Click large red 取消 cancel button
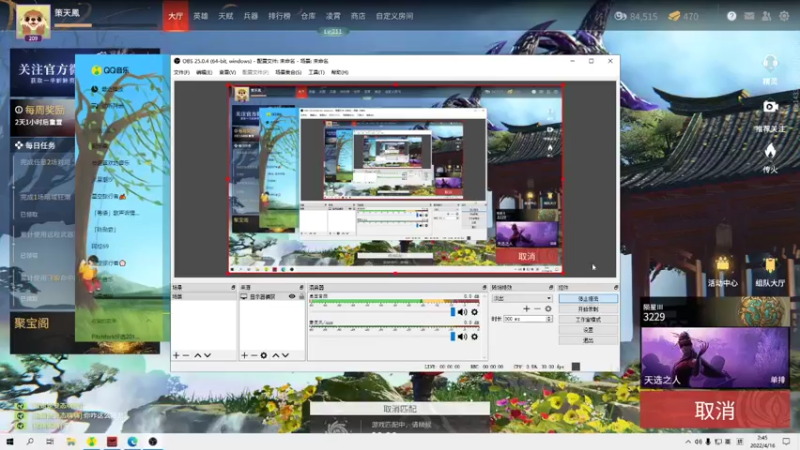This screenshot has height=450, width=800. tap(715, 410)
